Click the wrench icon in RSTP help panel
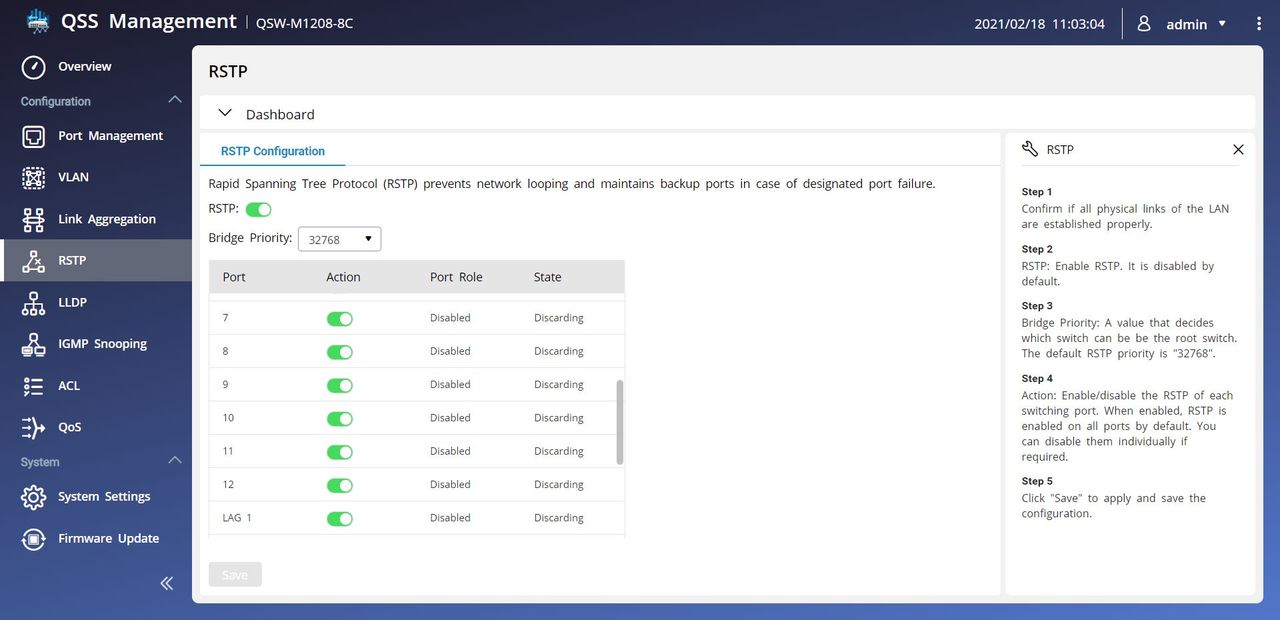 (x=1030, y=149)
